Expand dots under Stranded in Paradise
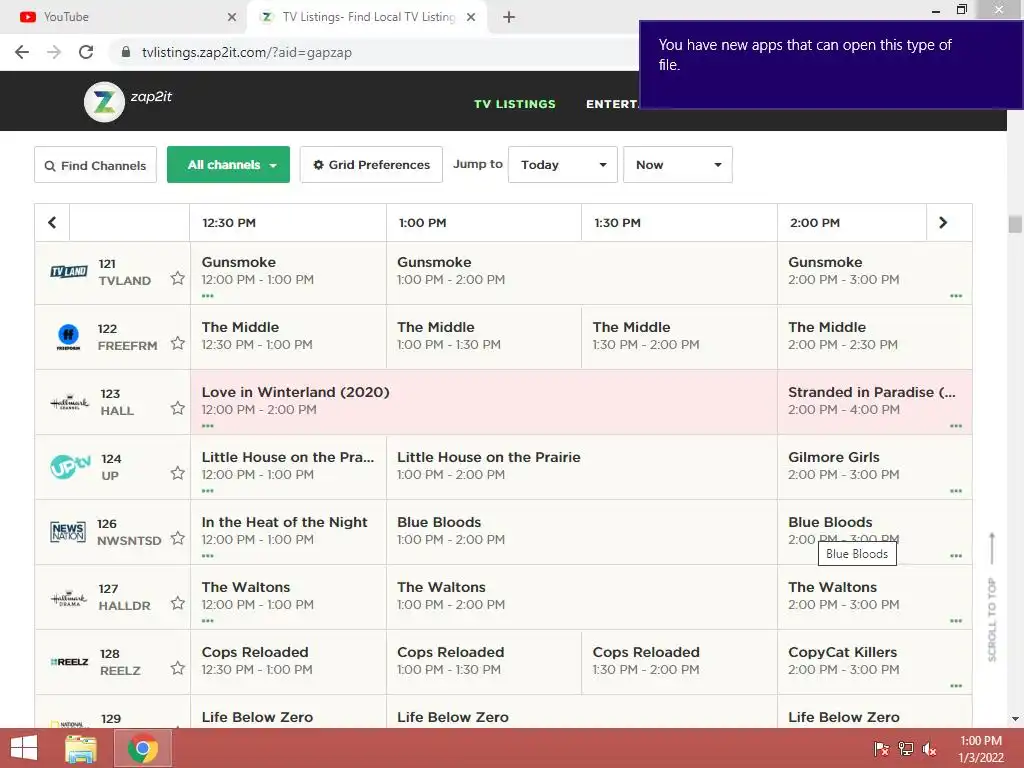Screen dimensions: 1024x768 tap(956, 426)
